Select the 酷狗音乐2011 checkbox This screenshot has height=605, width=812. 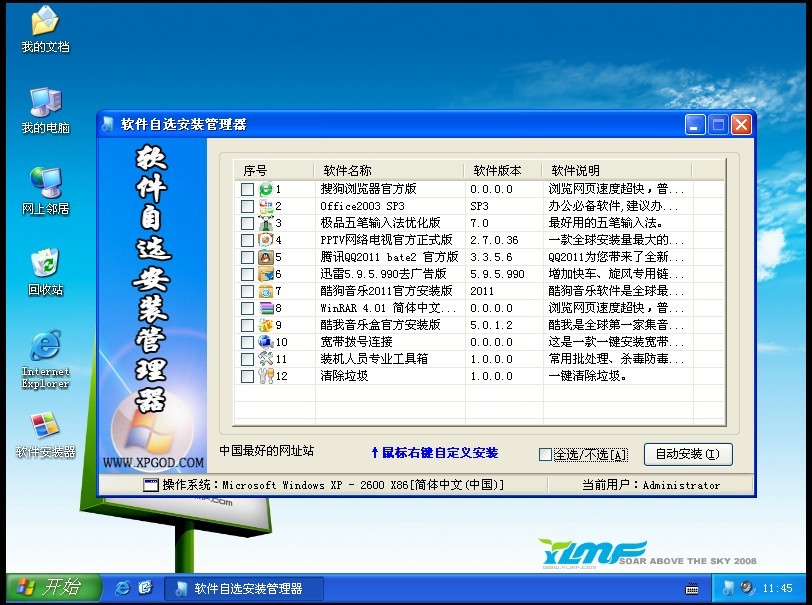coord(248,292)
